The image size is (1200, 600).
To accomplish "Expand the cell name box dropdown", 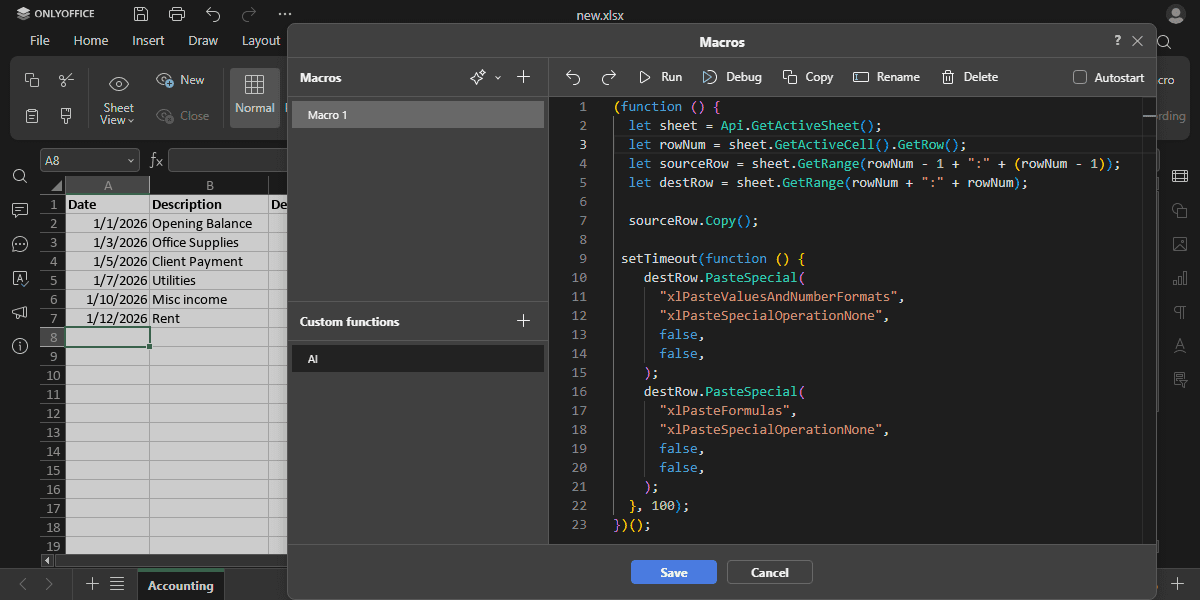I will coord(132,160).
